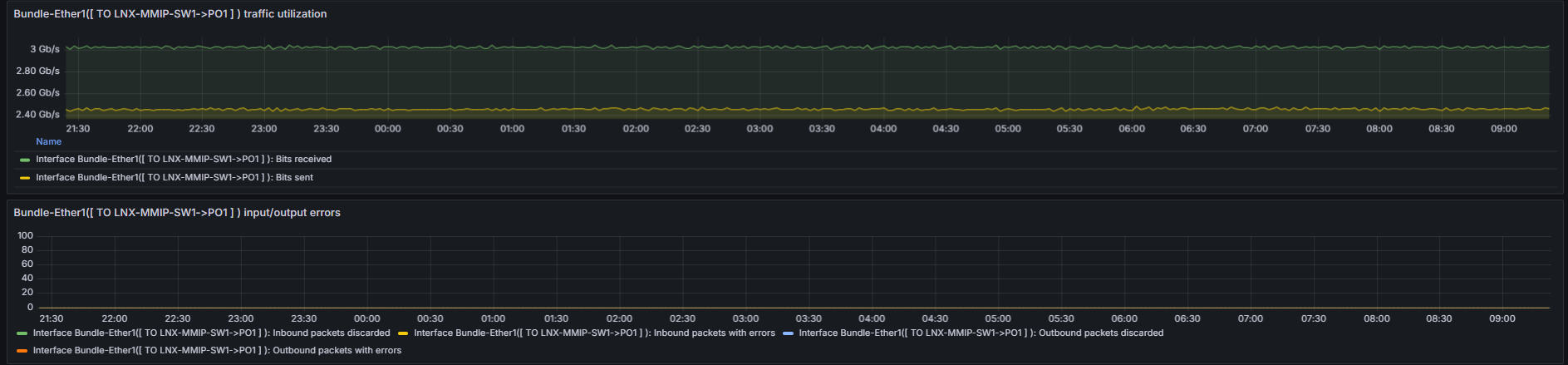Toggle the Bits sent series in legend
This screenshot has height=365, width=1568.
pos(174,178)
